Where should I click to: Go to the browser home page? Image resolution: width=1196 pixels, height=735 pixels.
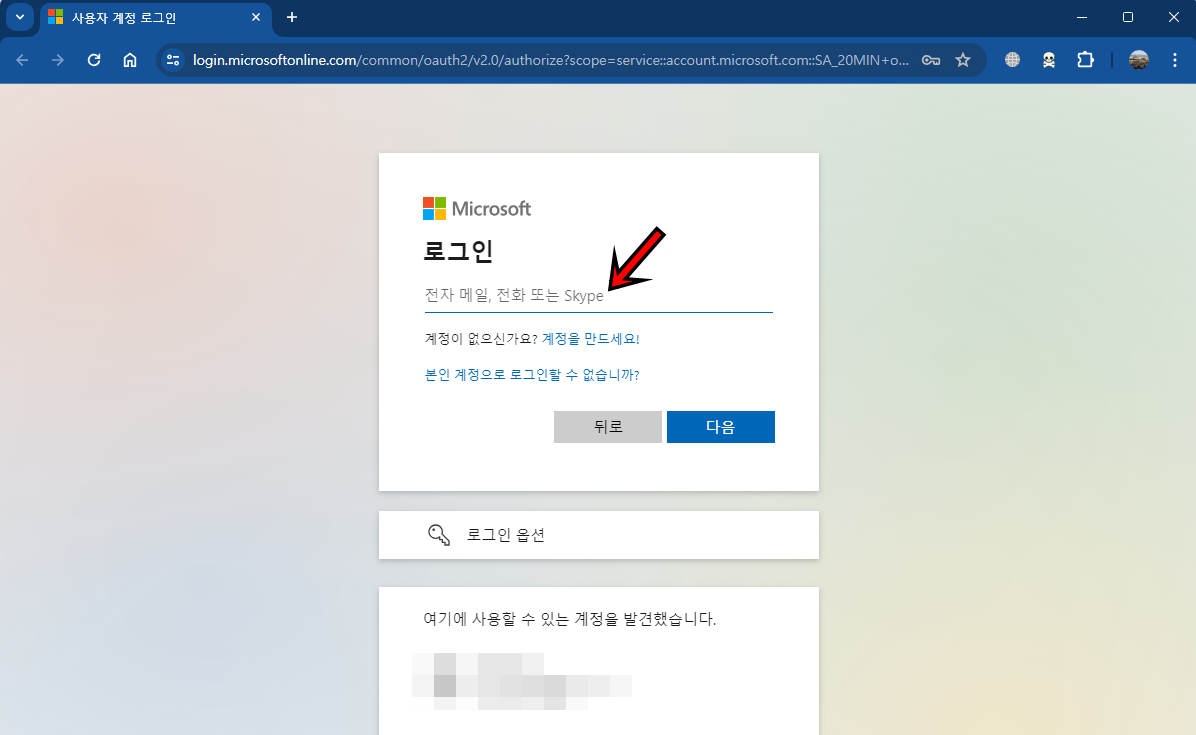point(130,60)
